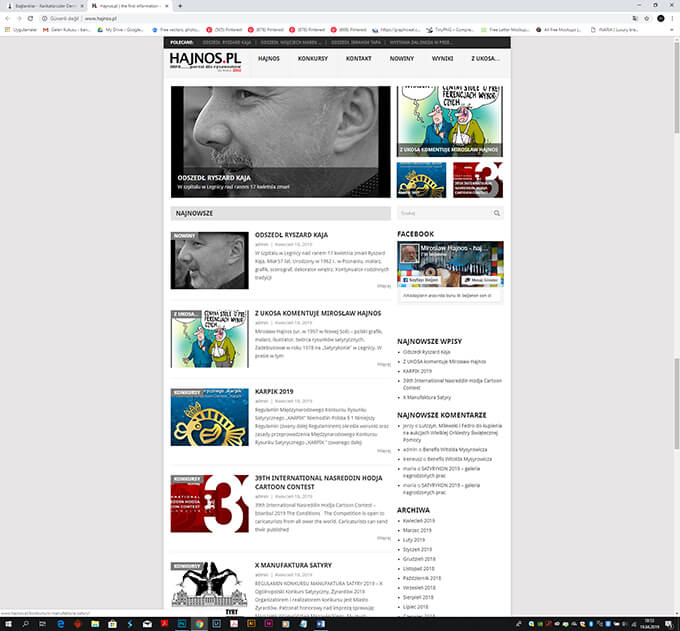
Task: Open the small red Nasreddin Hodja featured tile
Action: [x=478, y=180]
